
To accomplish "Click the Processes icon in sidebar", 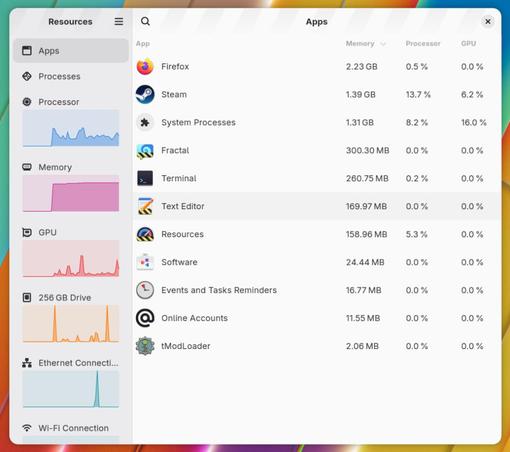I will coord(27,76).
